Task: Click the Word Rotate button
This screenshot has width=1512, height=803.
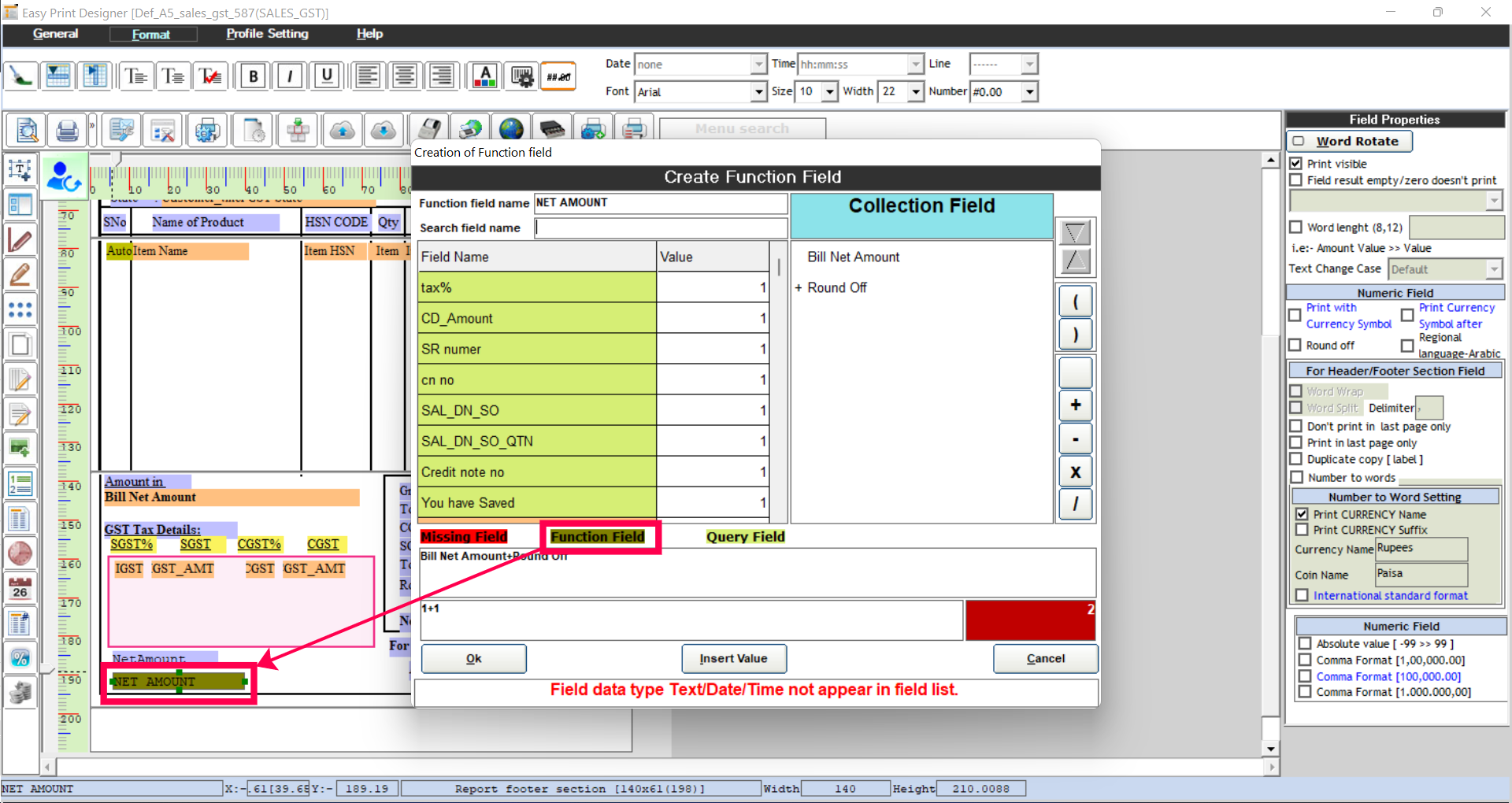Action: pyautogui.click(x=1348, y=142)
